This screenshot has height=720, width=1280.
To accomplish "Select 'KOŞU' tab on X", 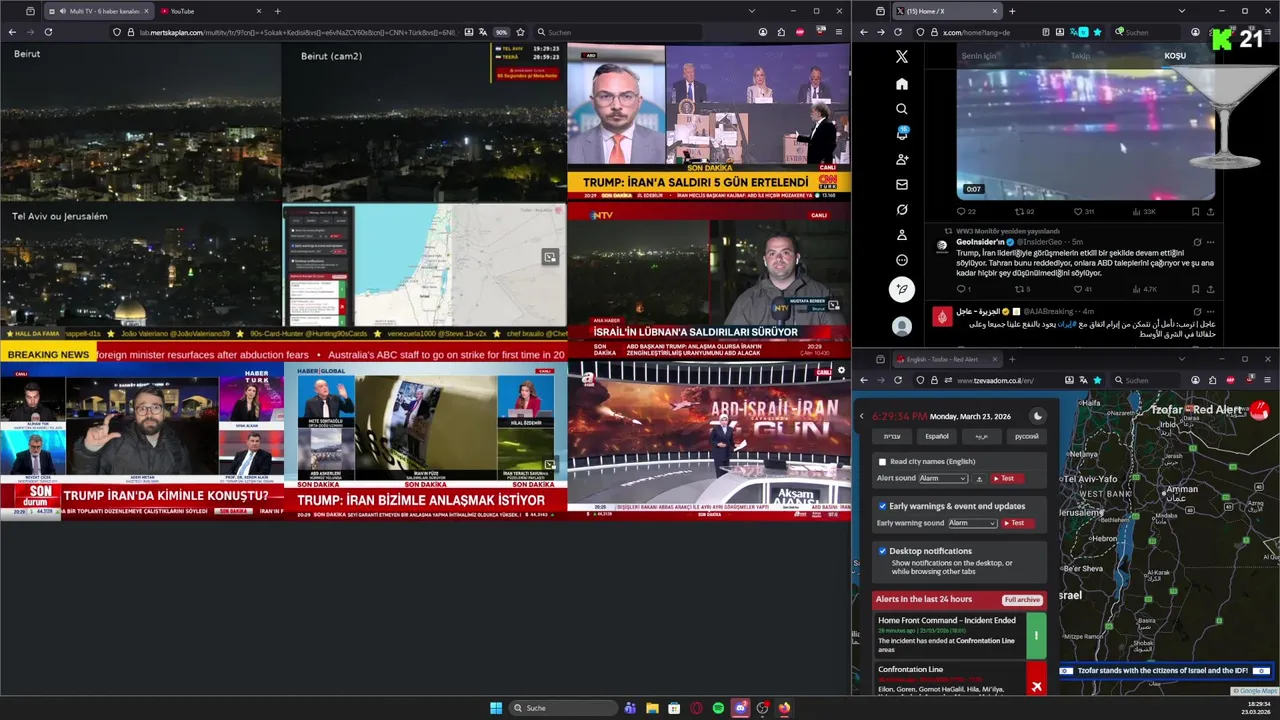I will pyautogui.click(x=1175, y=56).
